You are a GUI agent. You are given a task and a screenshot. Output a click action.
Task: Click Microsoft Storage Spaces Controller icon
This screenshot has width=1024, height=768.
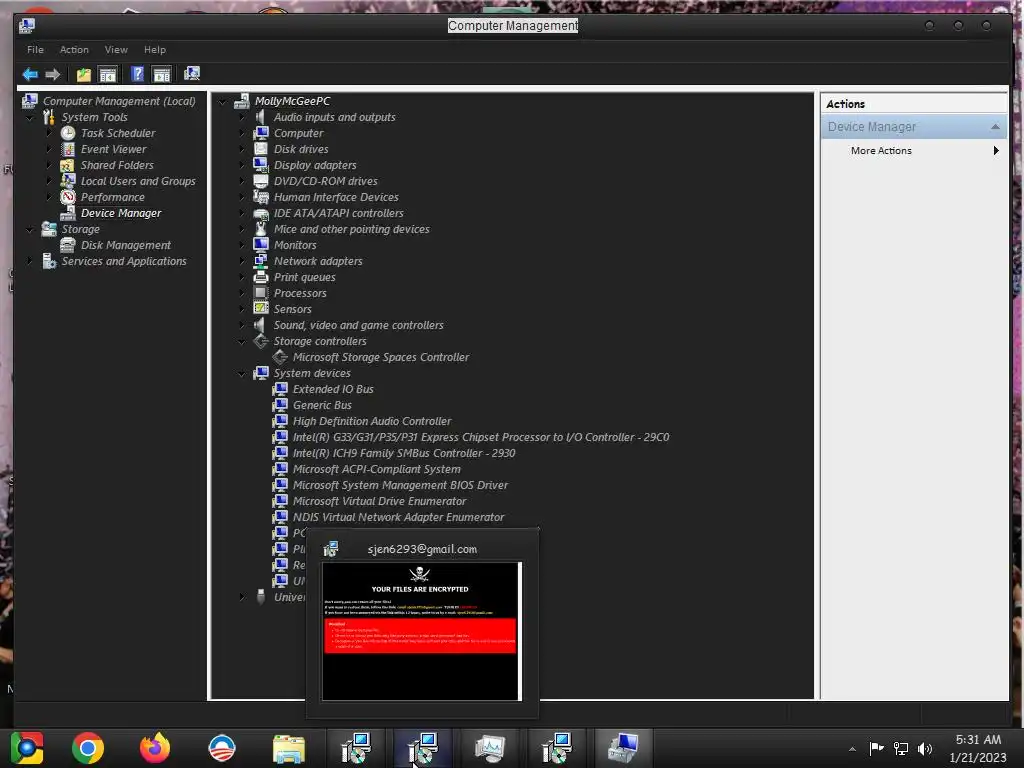(280, 357)
